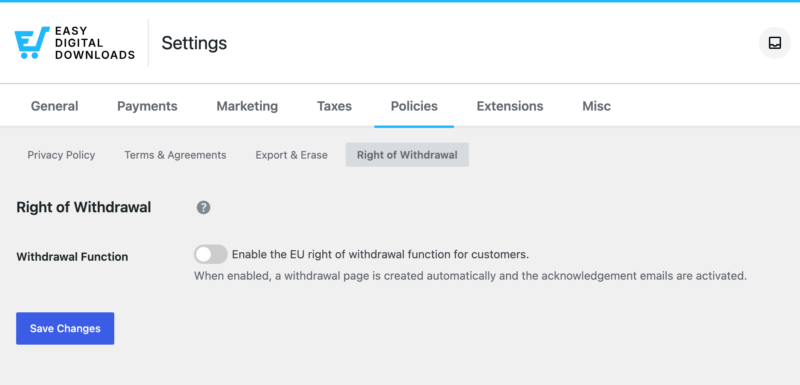Go to the Marketing tab
Viewport: 800px width, 385px height.
pos(247,106)
